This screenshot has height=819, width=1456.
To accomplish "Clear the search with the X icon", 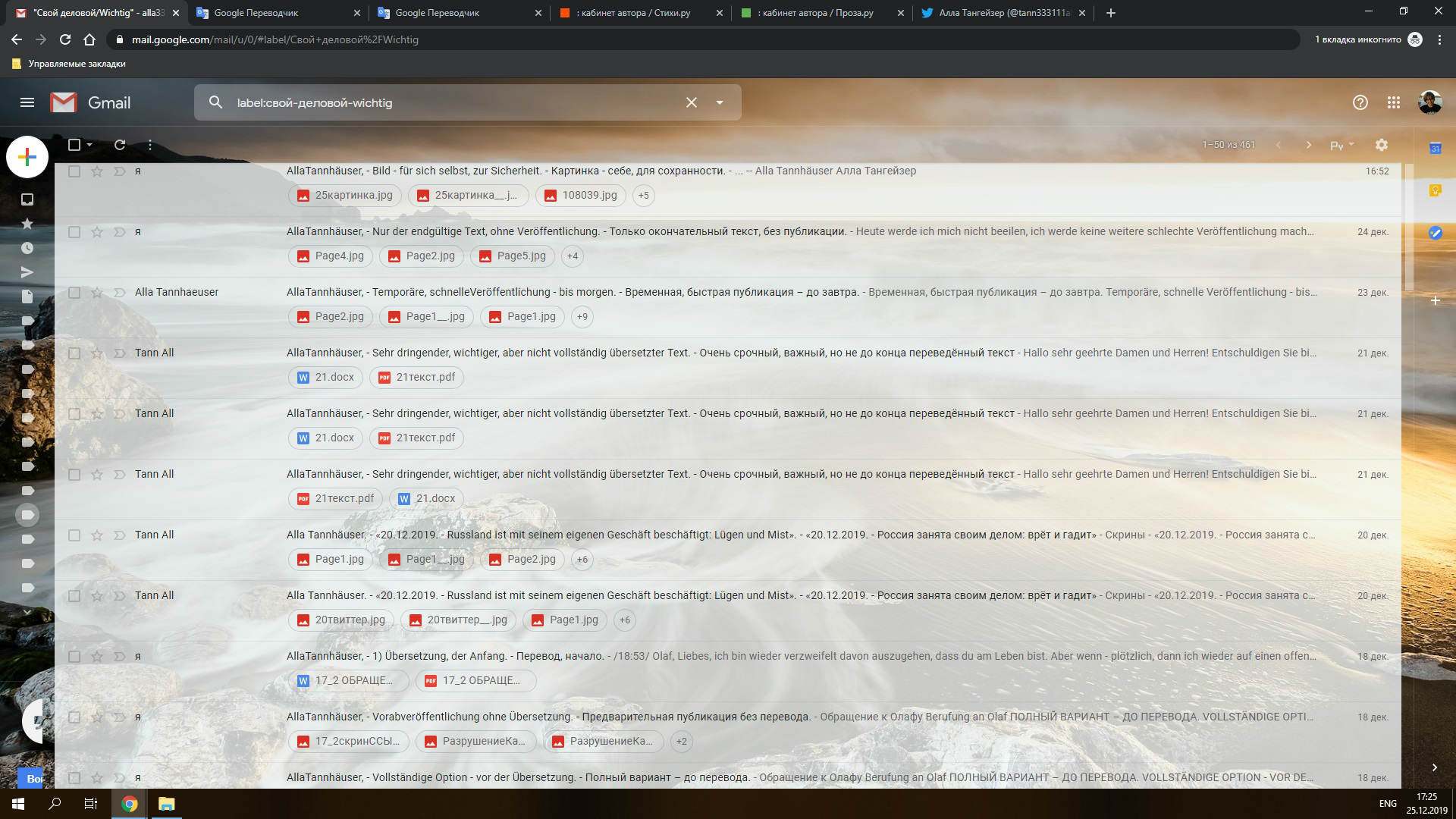I will (692, 102).
